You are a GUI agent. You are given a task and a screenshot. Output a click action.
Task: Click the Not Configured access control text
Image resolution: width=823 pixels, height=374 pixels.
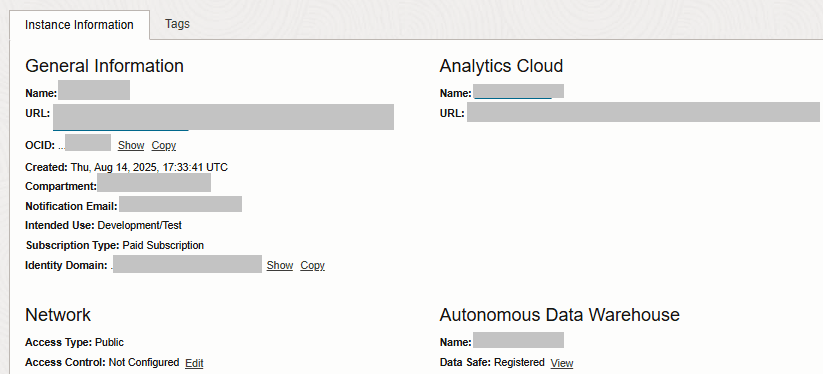pos(144,362)
